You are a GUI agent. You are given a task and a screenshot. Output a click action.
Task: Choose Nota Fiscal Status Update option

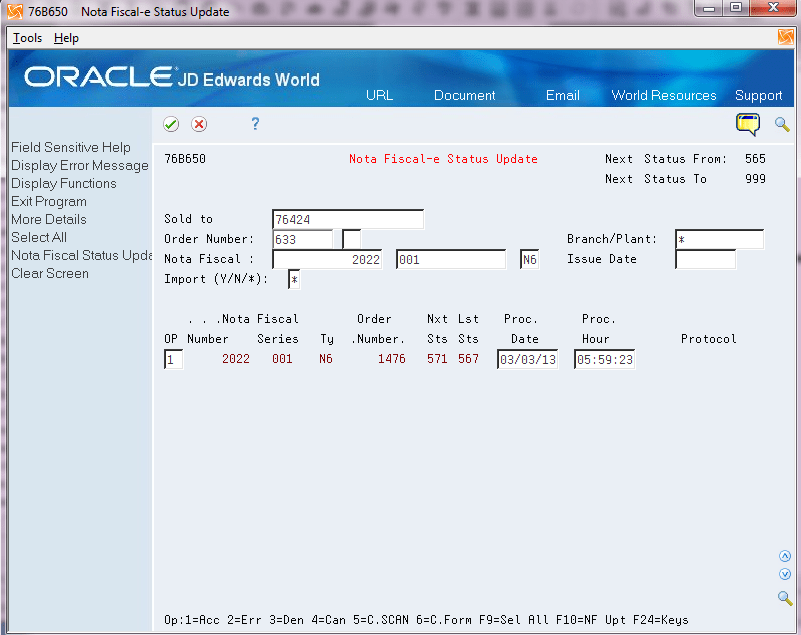[81, 255]
